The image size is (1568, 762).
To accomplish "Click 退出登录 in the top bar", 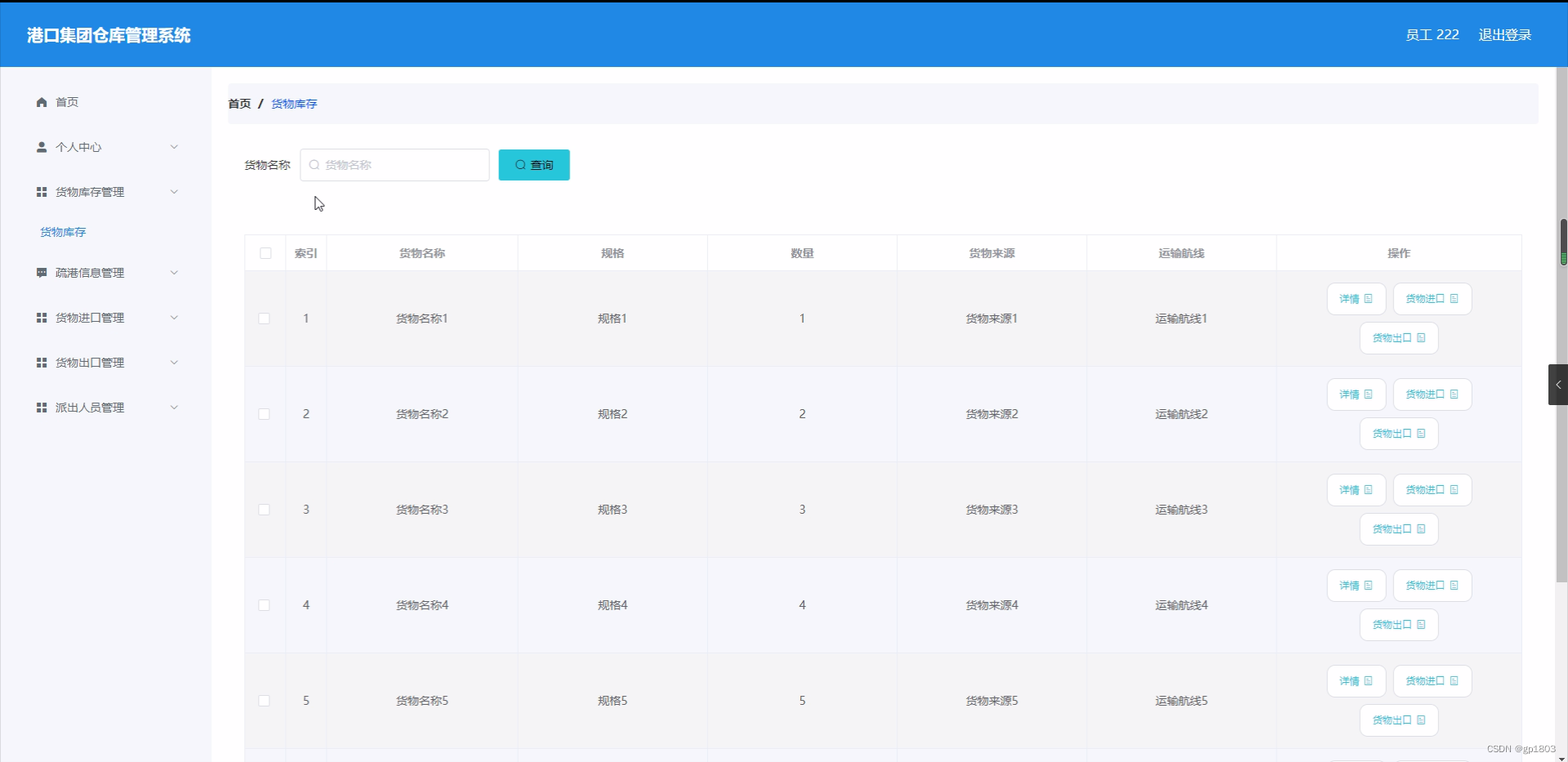I will [1505, 34].
